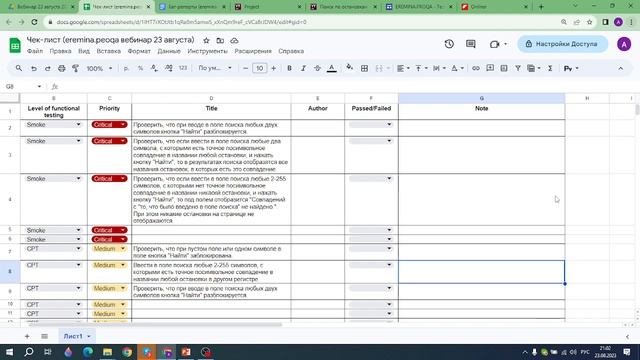
Task: Select row 7 header
Action: coord(10,252)
